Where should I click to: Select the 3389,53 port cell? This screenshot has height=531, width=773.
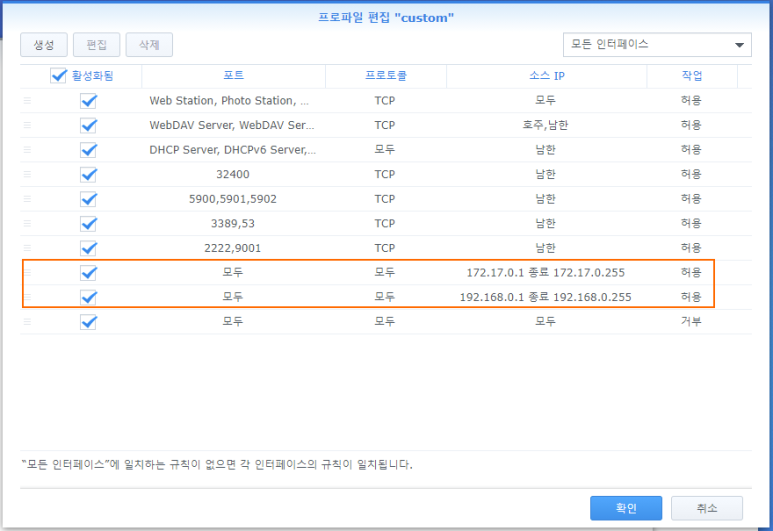click(233, 223)
